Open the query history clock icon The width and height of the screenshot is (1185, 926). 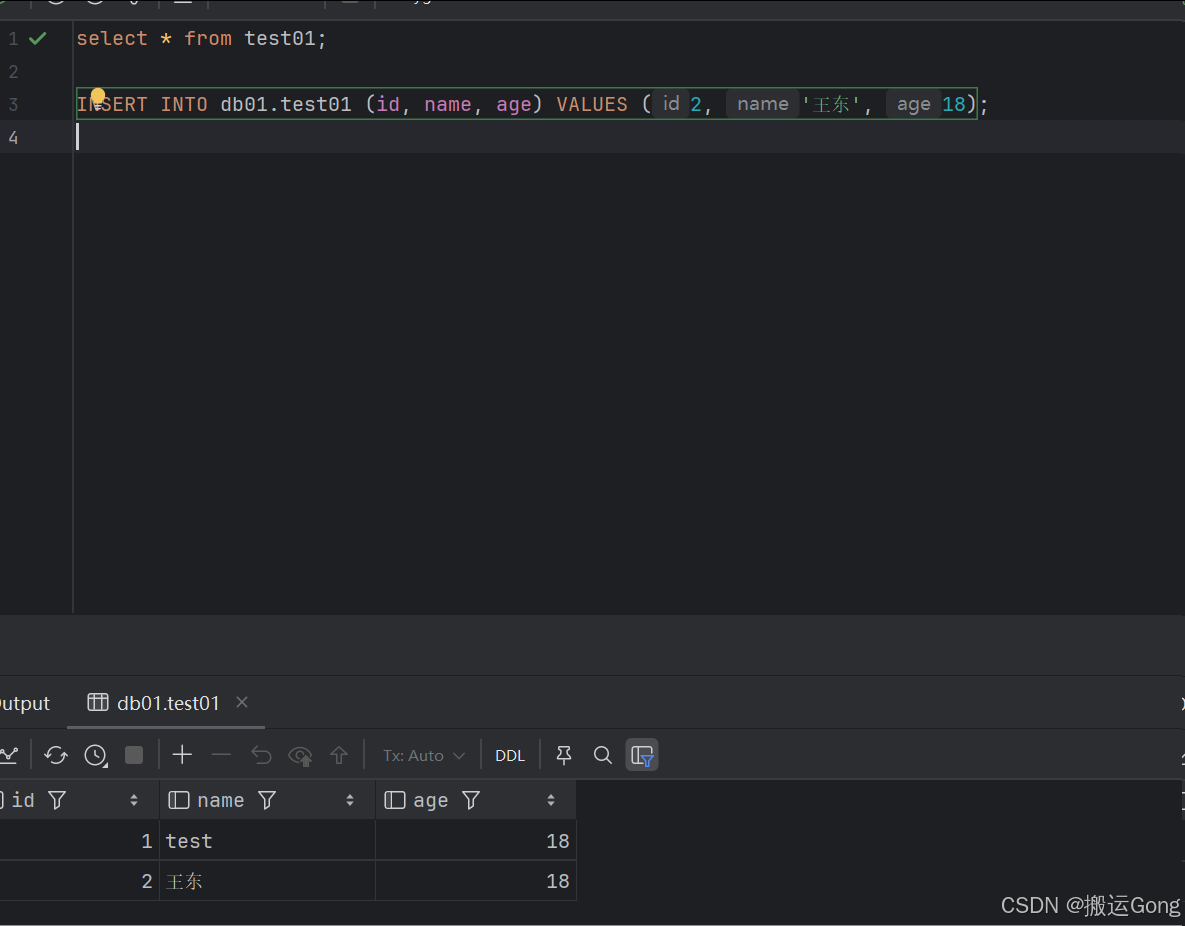(x=96, y=755)
